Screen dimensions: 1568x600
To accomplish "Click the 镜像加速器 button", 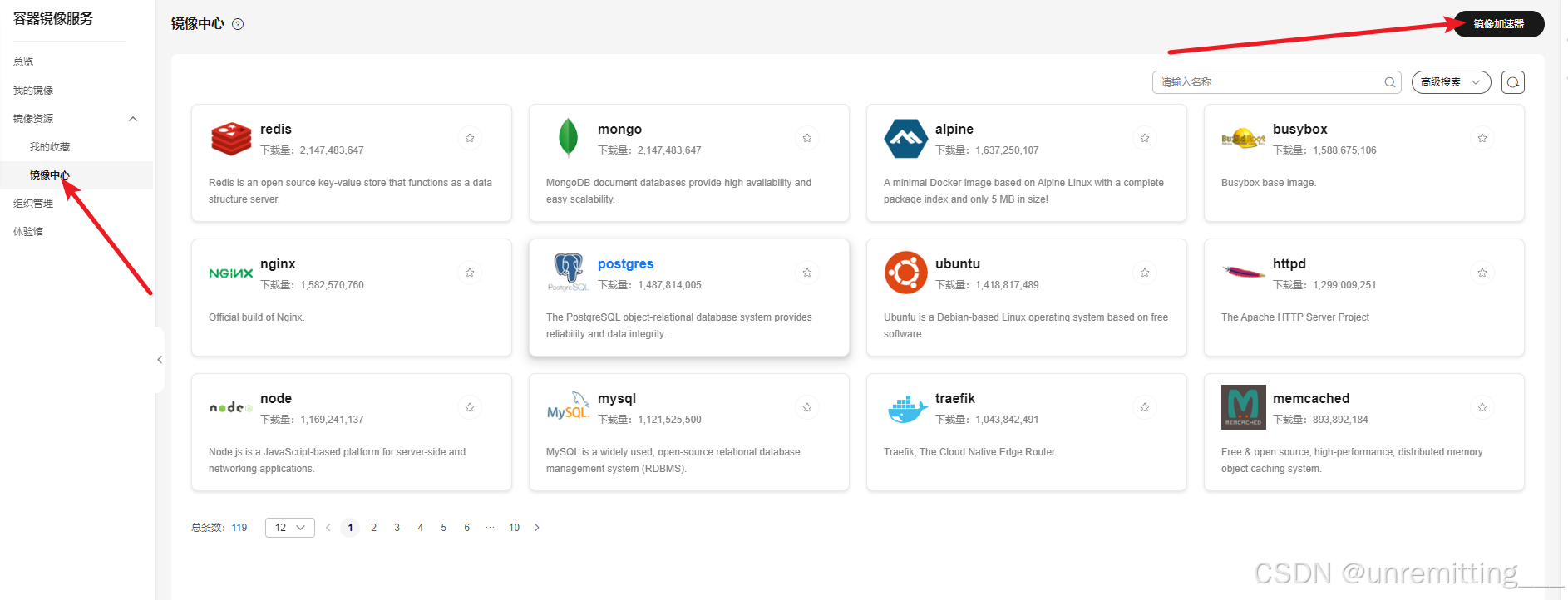I will point(1499,24).
